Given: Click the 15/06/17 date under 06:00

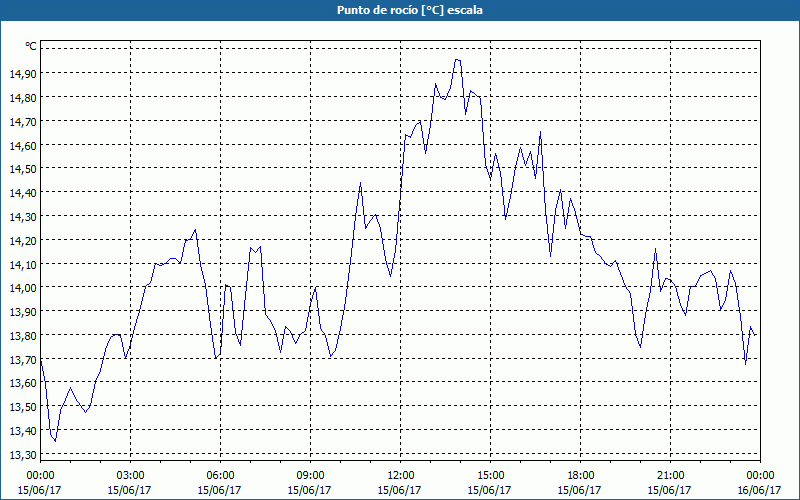Looking at the screenshot, I should [x=219, y=490].
